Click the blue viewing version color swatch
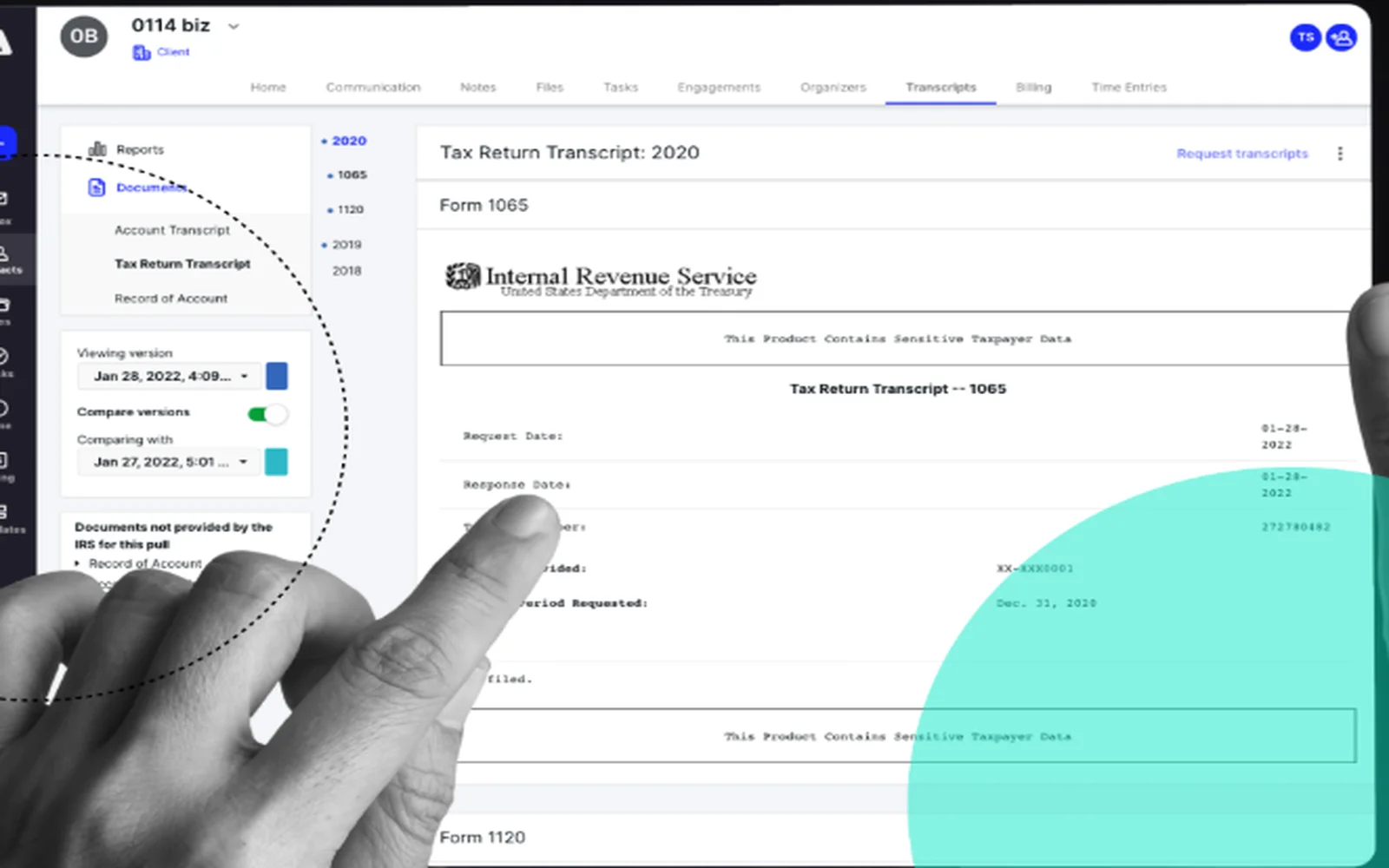1389x868 pixels. click(x=277, y=376)
